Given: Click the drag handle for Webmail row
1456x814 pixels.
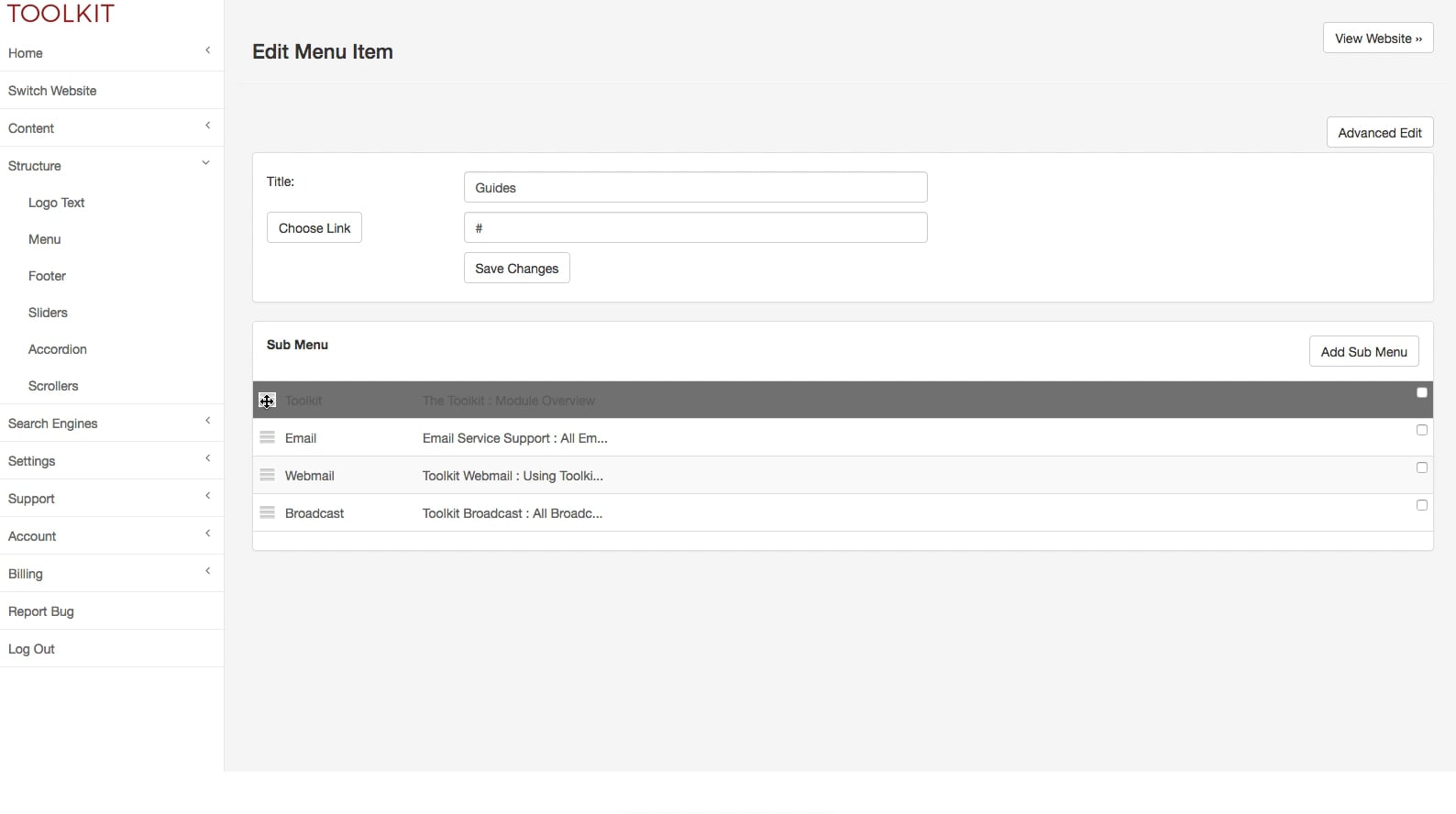Looking at the screenshot, I should click(x=268, y=475).
